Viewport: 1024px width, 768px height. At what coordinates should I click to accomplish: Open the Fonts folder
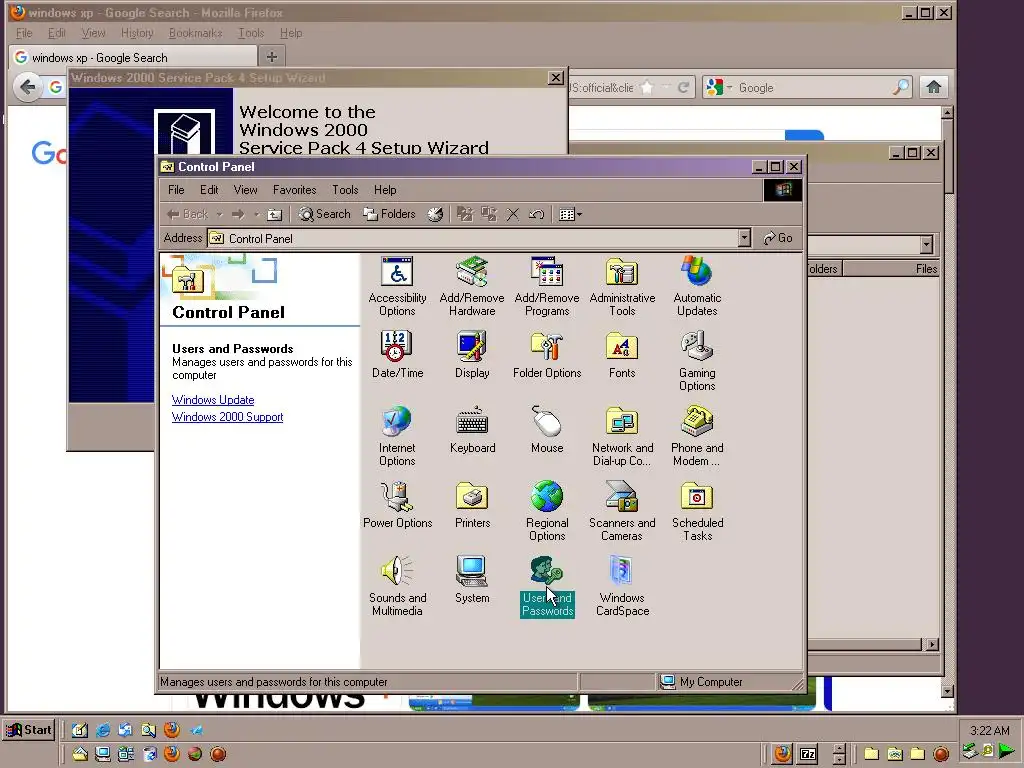622,355
